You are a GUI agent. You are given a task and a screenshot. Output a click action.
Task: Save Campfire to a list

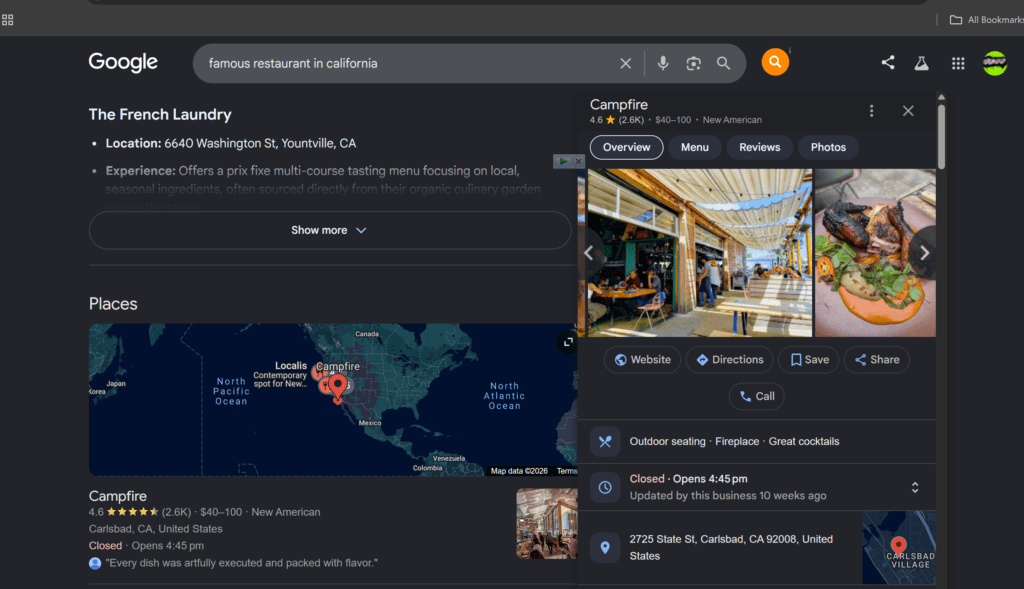(808, 360)
